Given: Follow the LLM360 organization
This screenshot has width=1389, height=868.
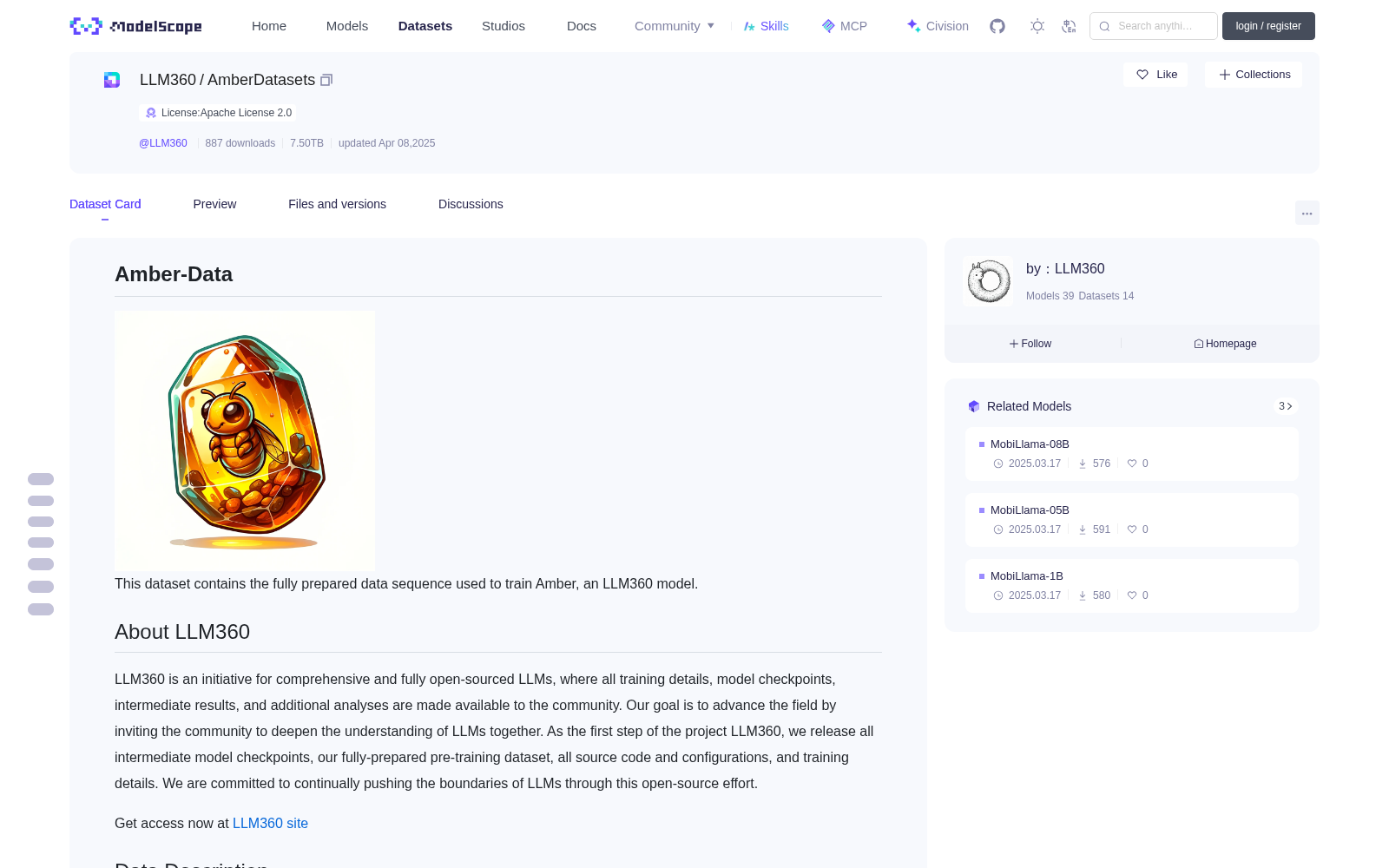Looking at the screenshot, I should (x=1030, y=344).
